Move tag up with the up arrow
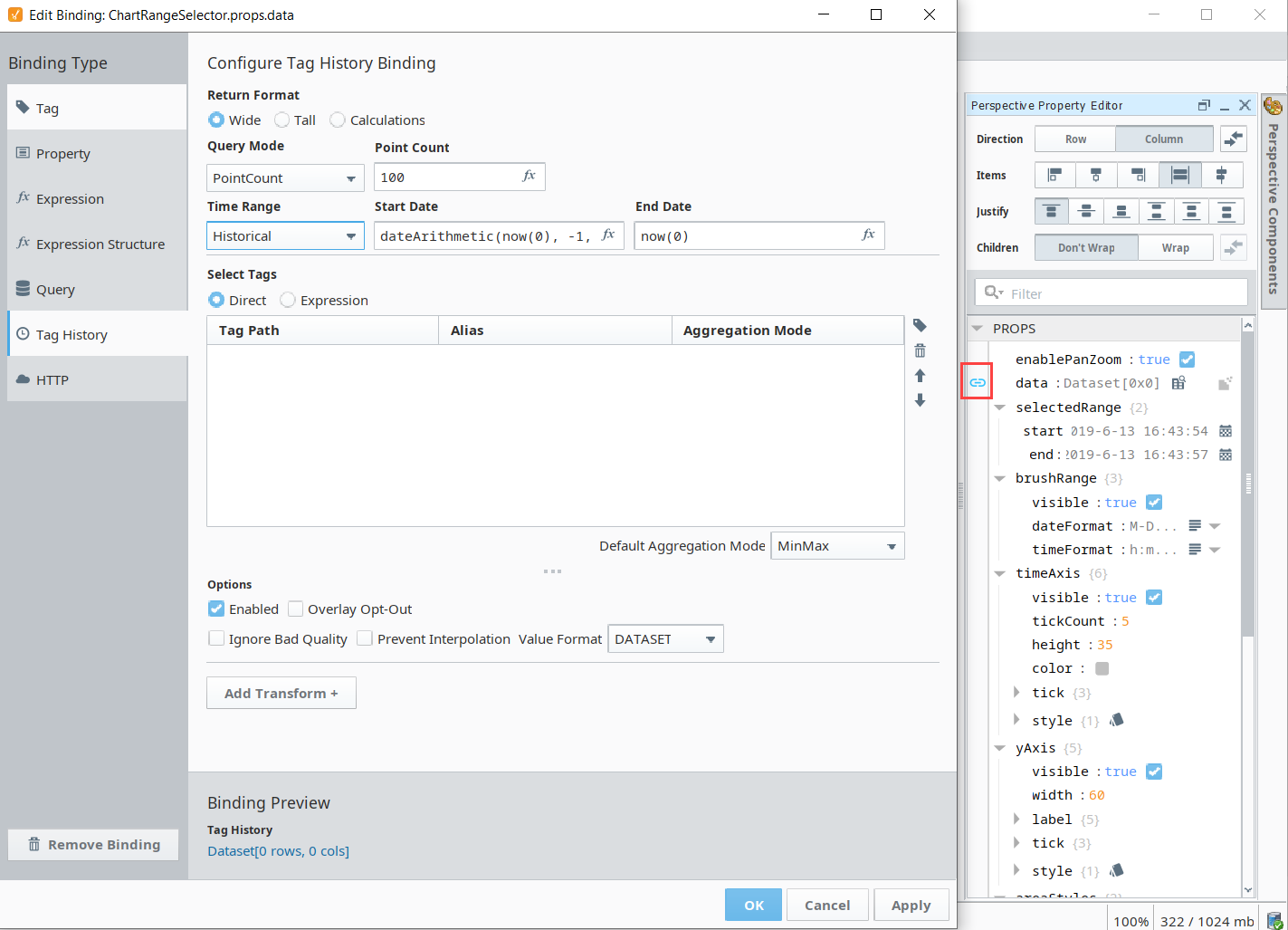 [920, 375]
